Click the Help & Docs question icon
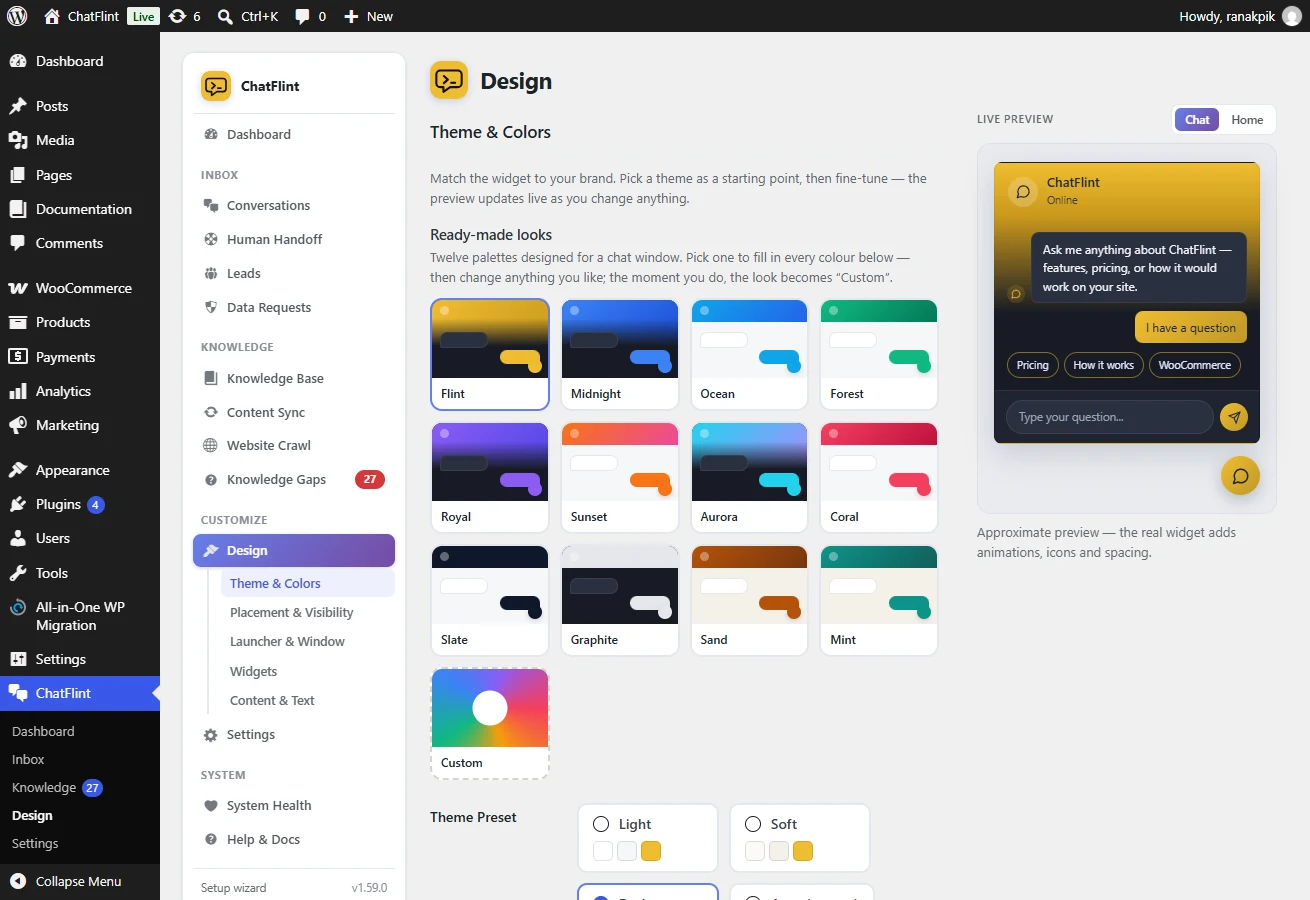Image resolution: width=1310 pixels, height=900 pixels. (211, 839)
